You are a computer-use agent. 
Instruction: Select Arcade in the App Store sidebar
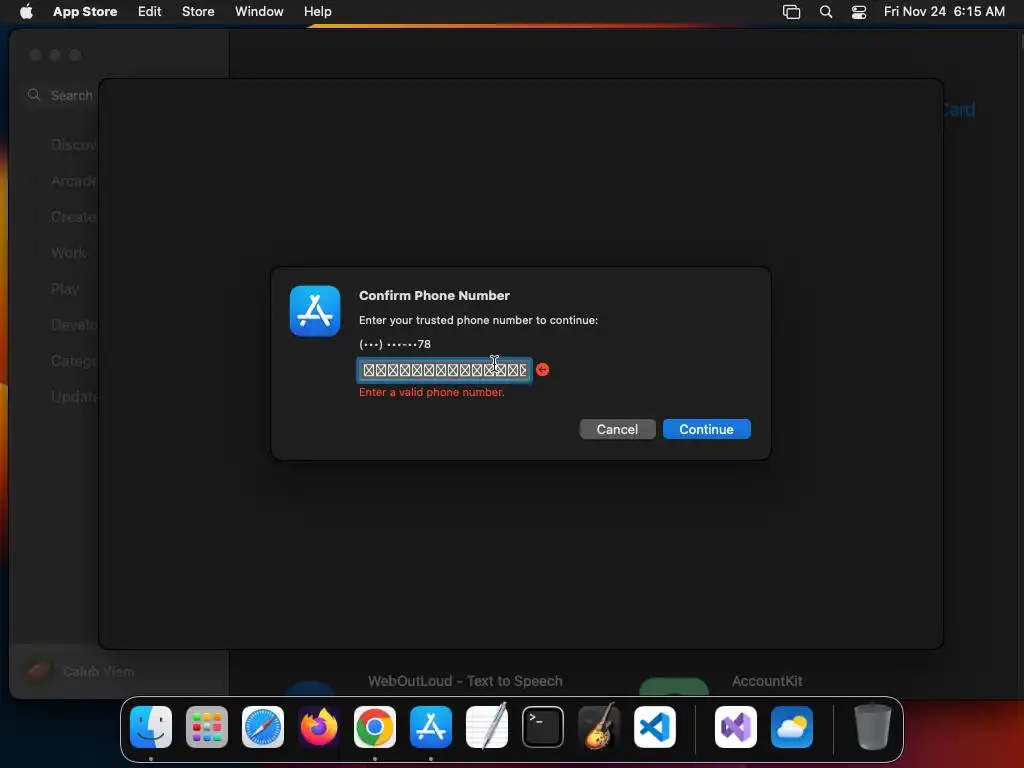(x=73, y=181)
